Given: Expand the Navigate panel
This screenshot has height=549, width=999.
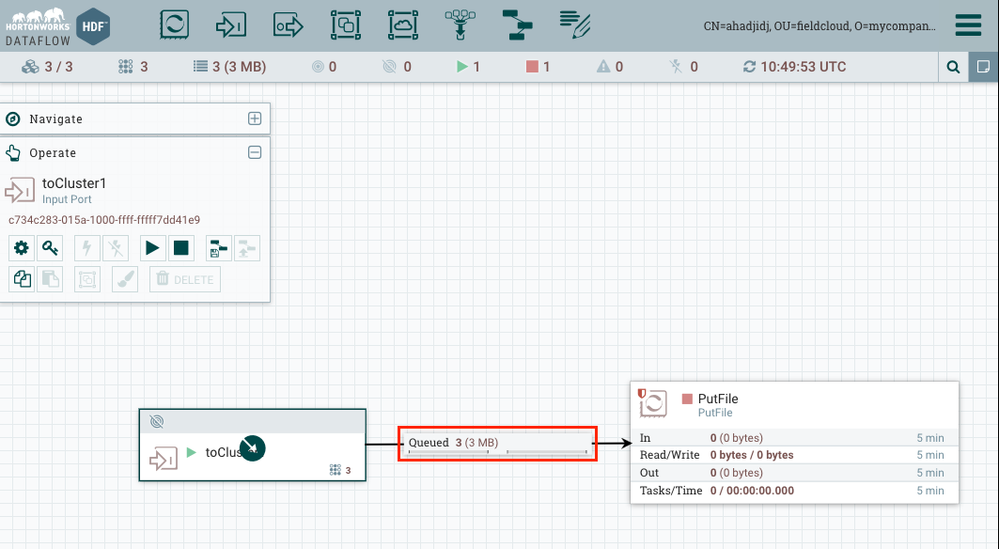Looking at the screenshot, I should (x=254, y=118).
